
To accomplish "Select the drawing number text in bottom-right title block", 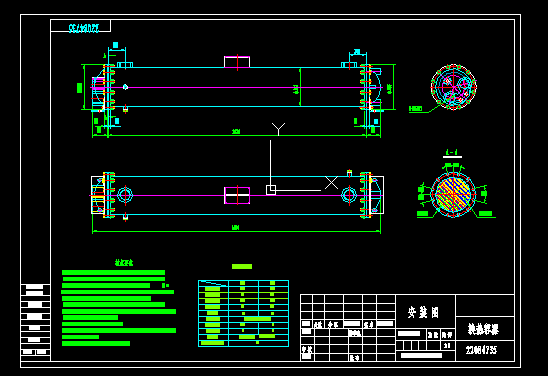I will [481, 350].
